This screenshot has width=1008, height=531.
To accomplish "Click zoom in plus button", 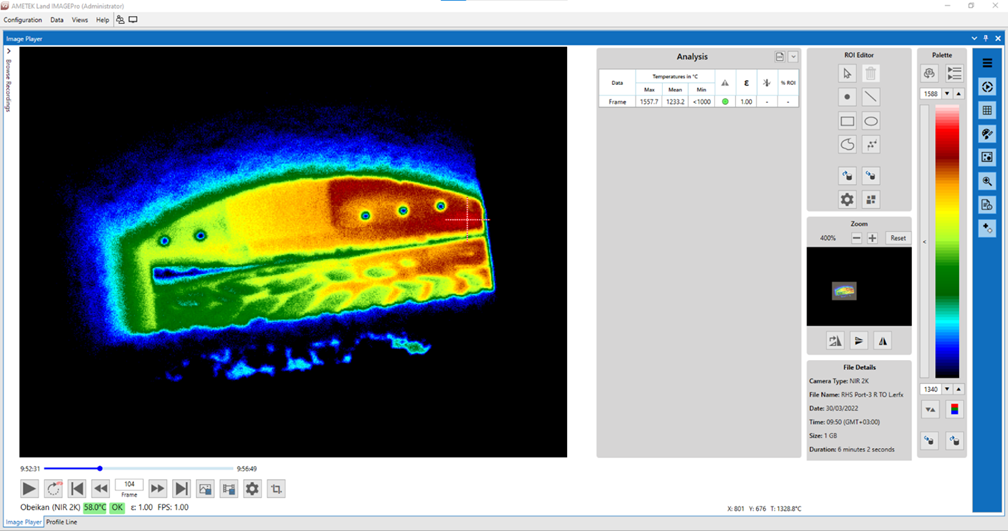I will (872, 238).
